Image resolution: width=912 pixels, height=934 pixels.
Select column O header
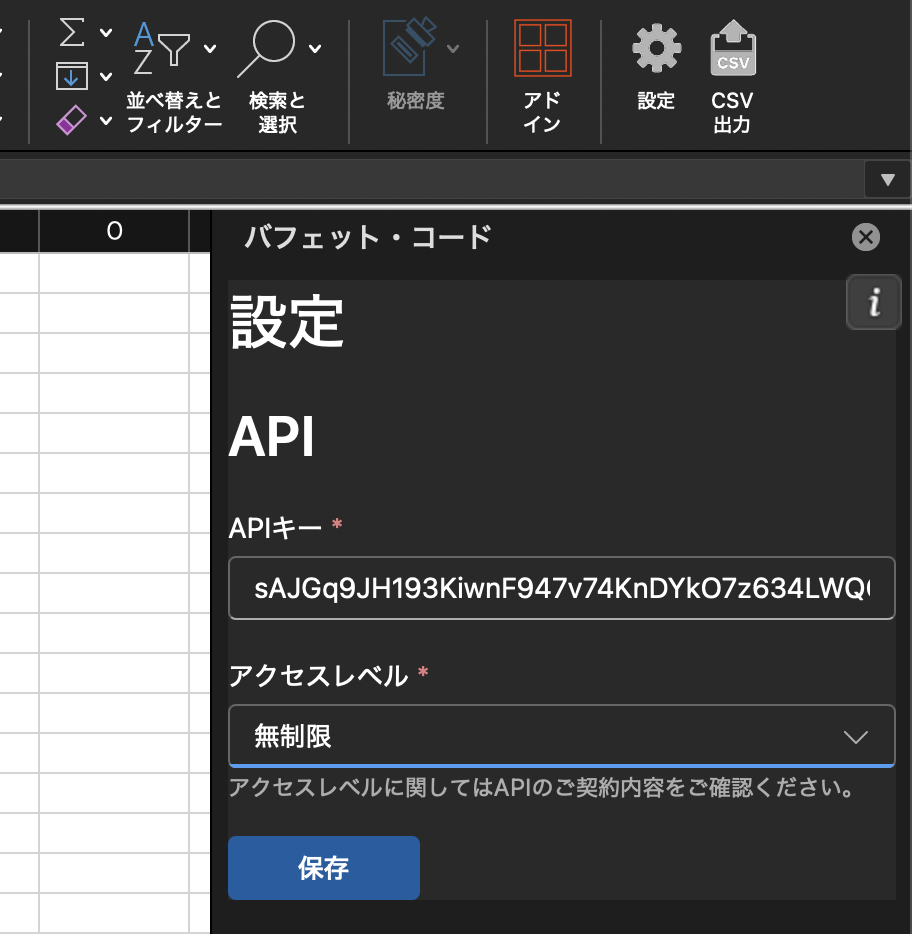(114, 230)
